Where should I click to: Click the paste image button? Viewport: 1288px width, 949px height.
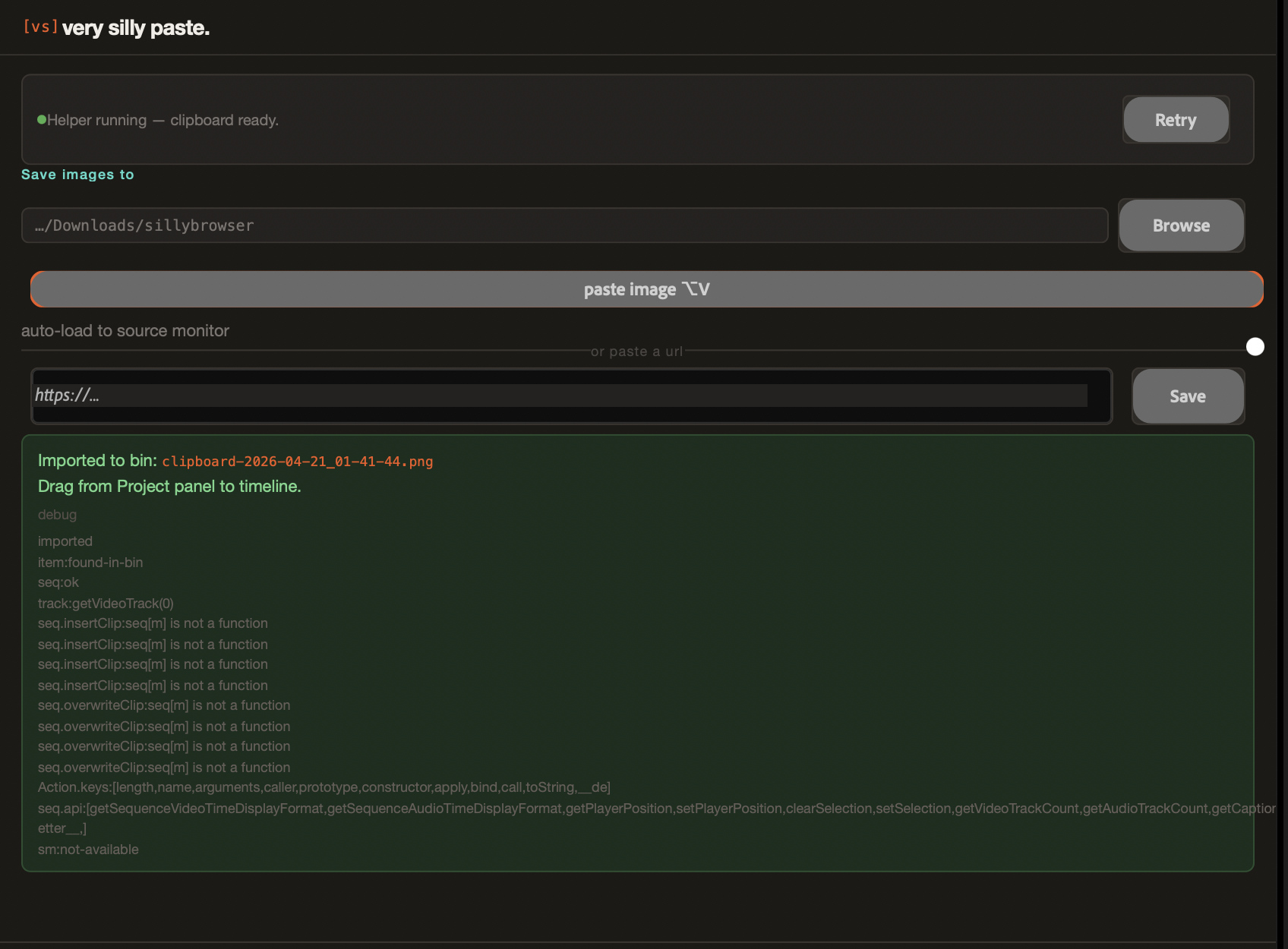(x=646, y=289)
